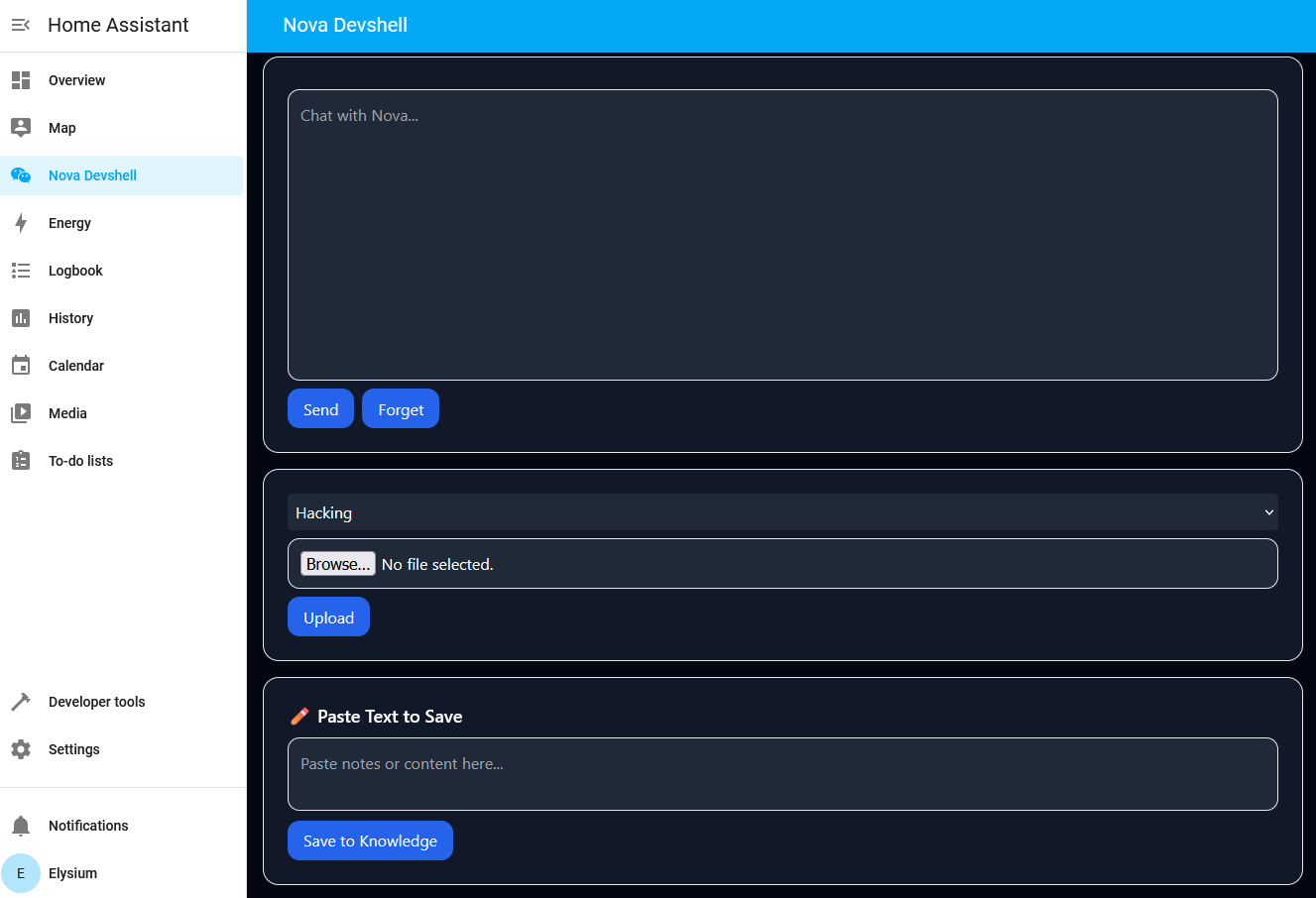Open the Hacking category dropdown
Screen dimensions: 1316x898
coord(781,512)
